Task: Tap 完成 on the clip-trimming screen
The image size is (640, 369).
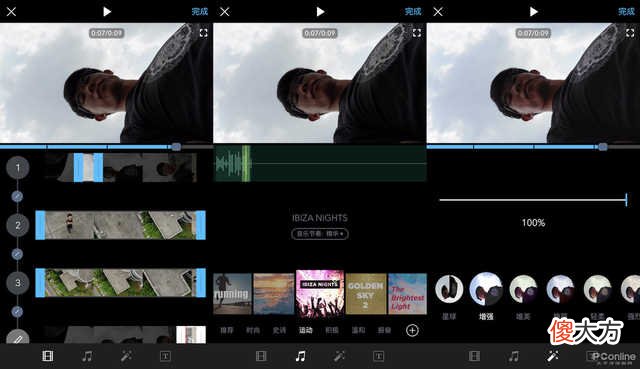Action: (200, 11)
